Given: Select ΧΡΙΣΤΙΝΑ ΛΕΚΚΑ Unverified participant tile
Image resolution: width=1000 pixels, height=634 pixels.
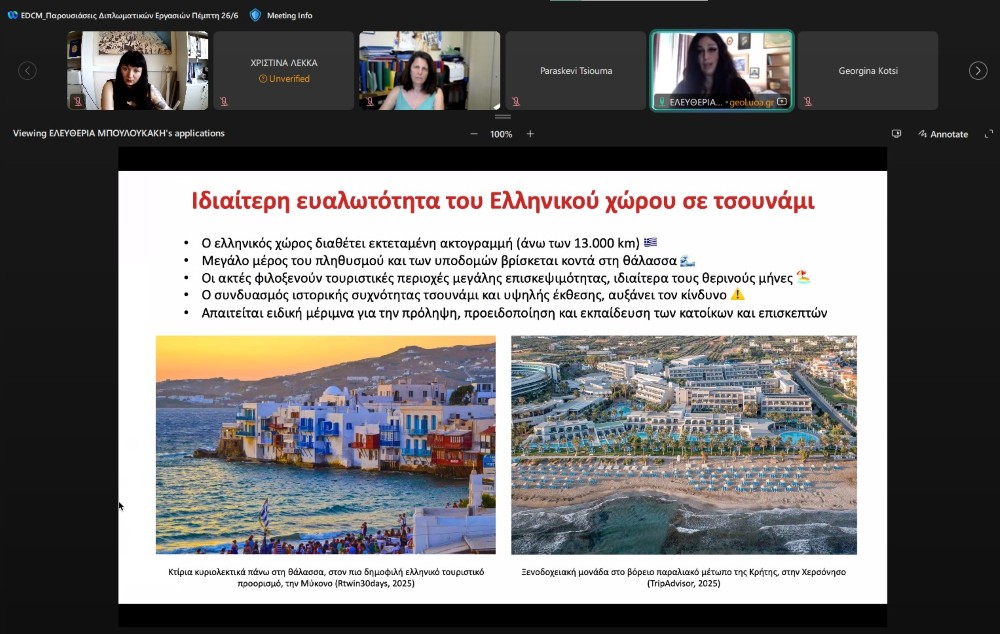Looking at the screenshot, I should [x=283, y=70].
